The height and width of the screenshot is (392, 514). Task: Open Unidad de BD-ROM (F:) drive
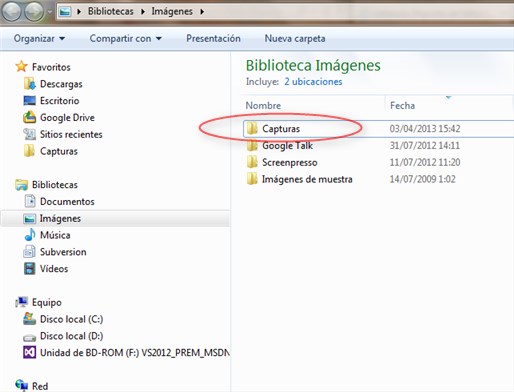click(135, 352)
